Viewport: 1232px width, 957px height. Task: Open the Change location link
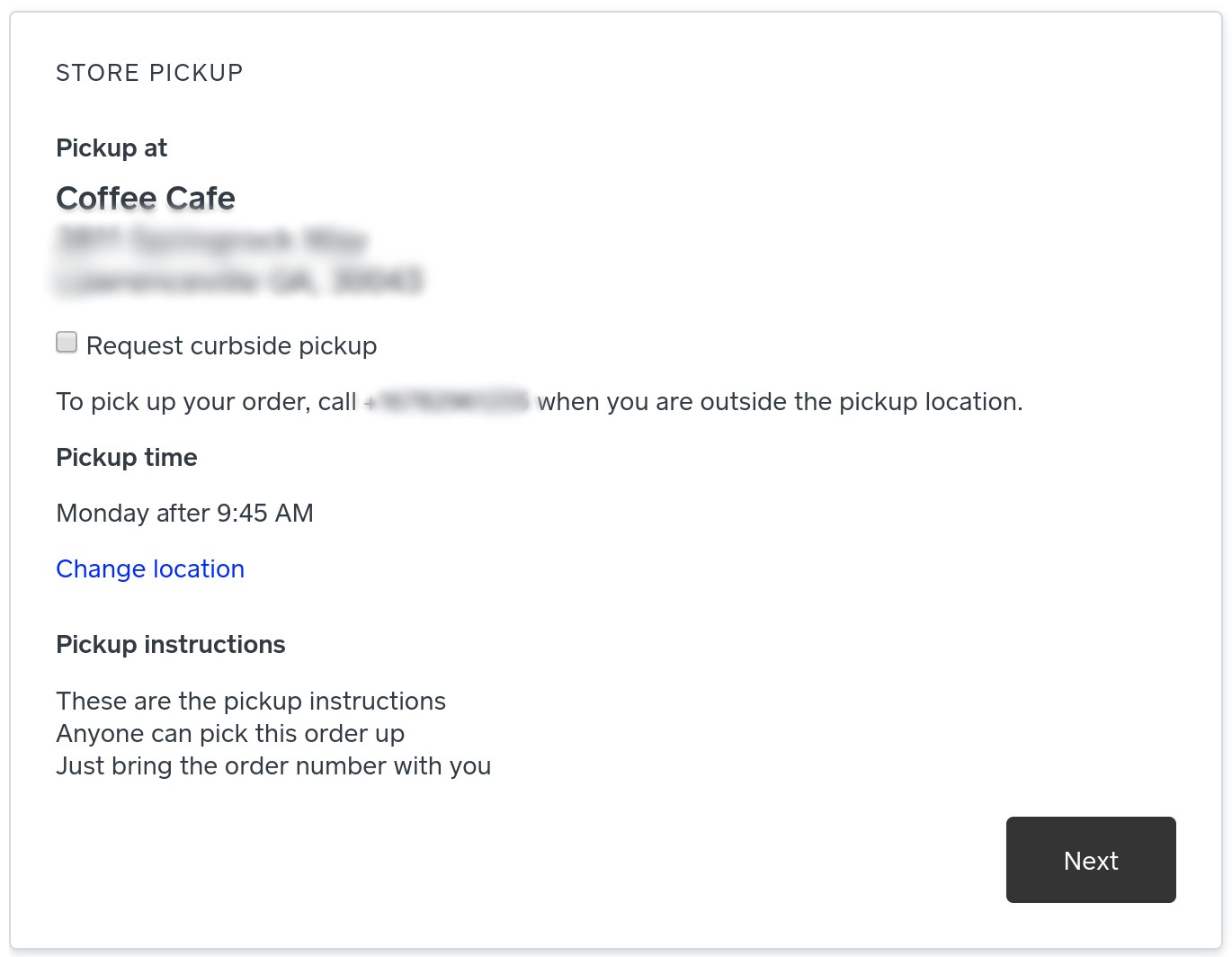150,569
